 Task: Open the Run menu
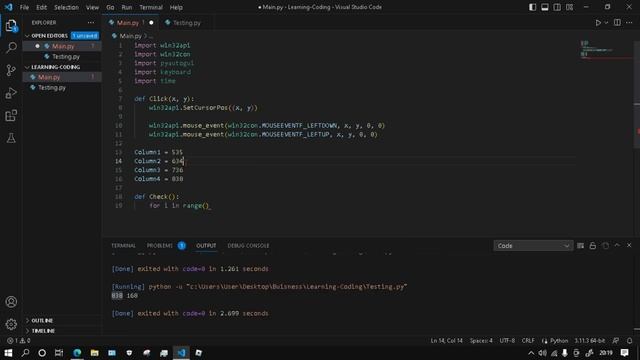(x=127, y=7)
